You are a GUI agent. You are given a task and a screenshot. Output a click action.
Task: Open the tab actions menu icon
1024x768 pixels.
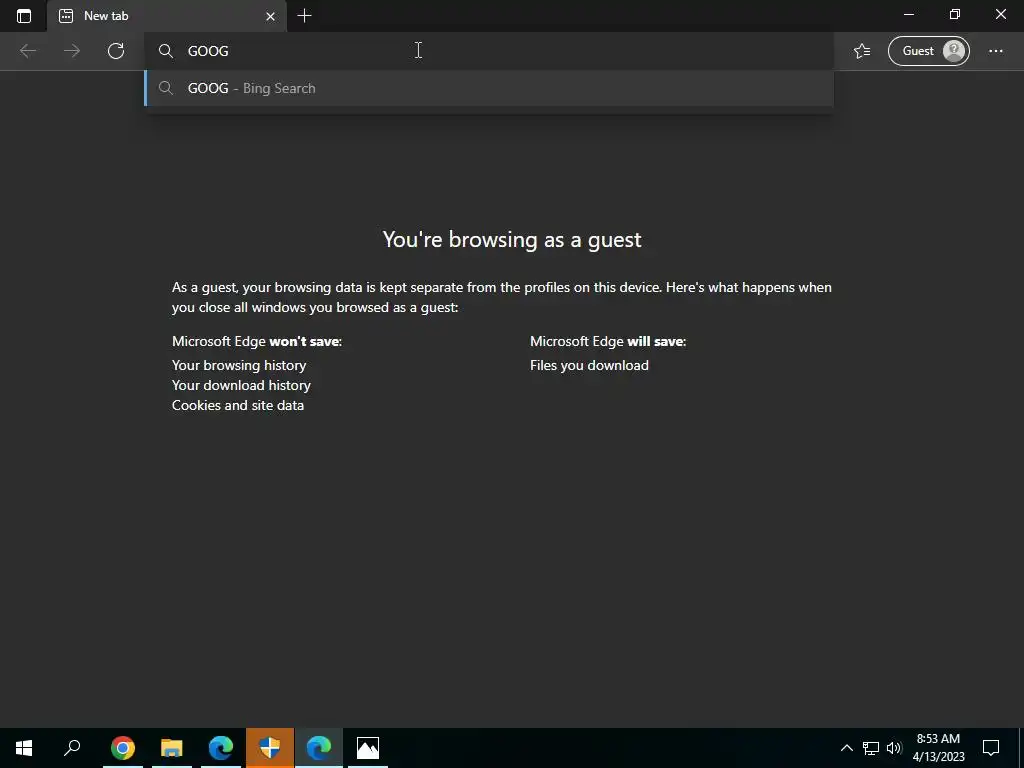click(x=24, y=16)
